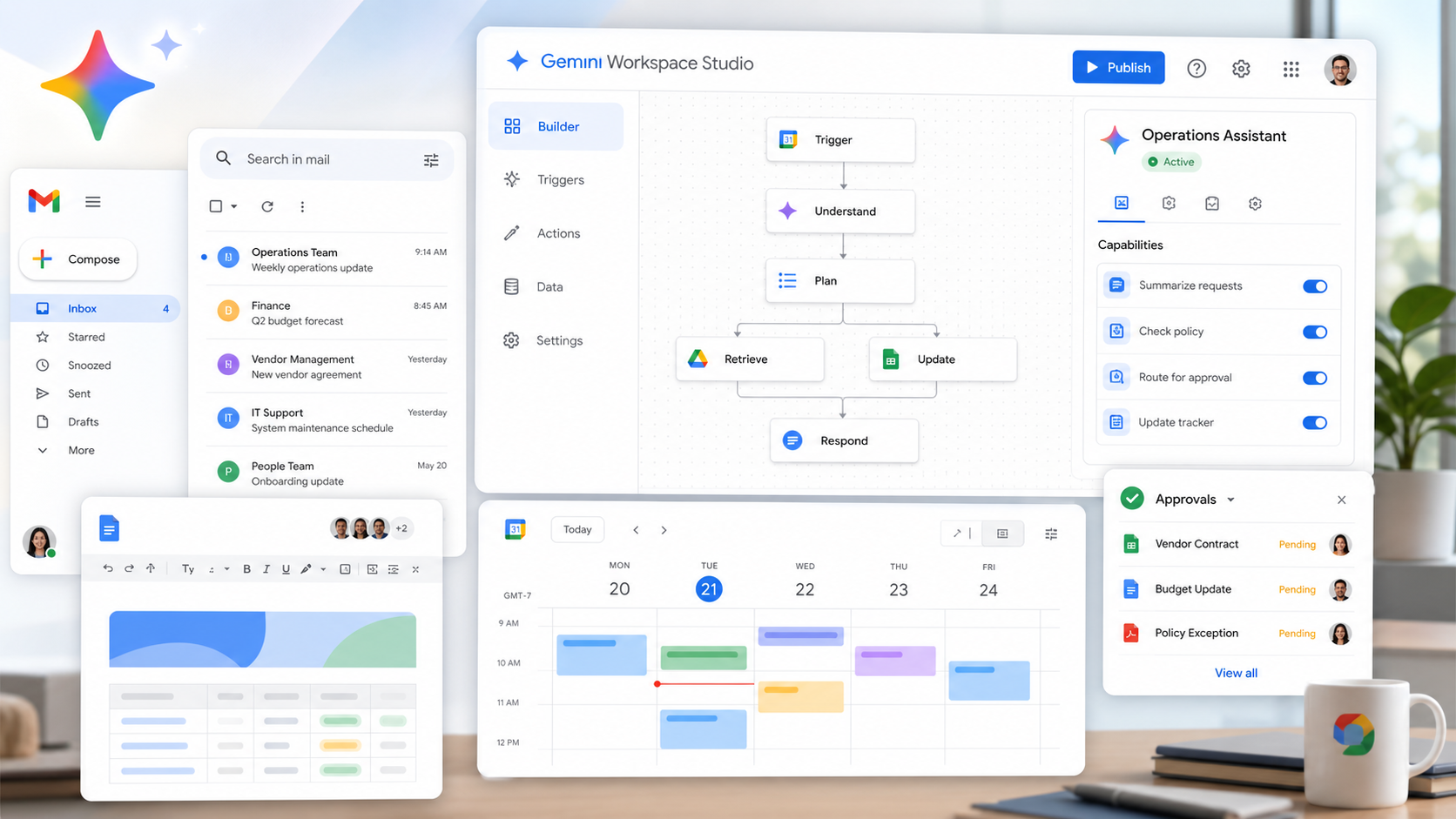Click View all approvals link

click(1236, 673)
